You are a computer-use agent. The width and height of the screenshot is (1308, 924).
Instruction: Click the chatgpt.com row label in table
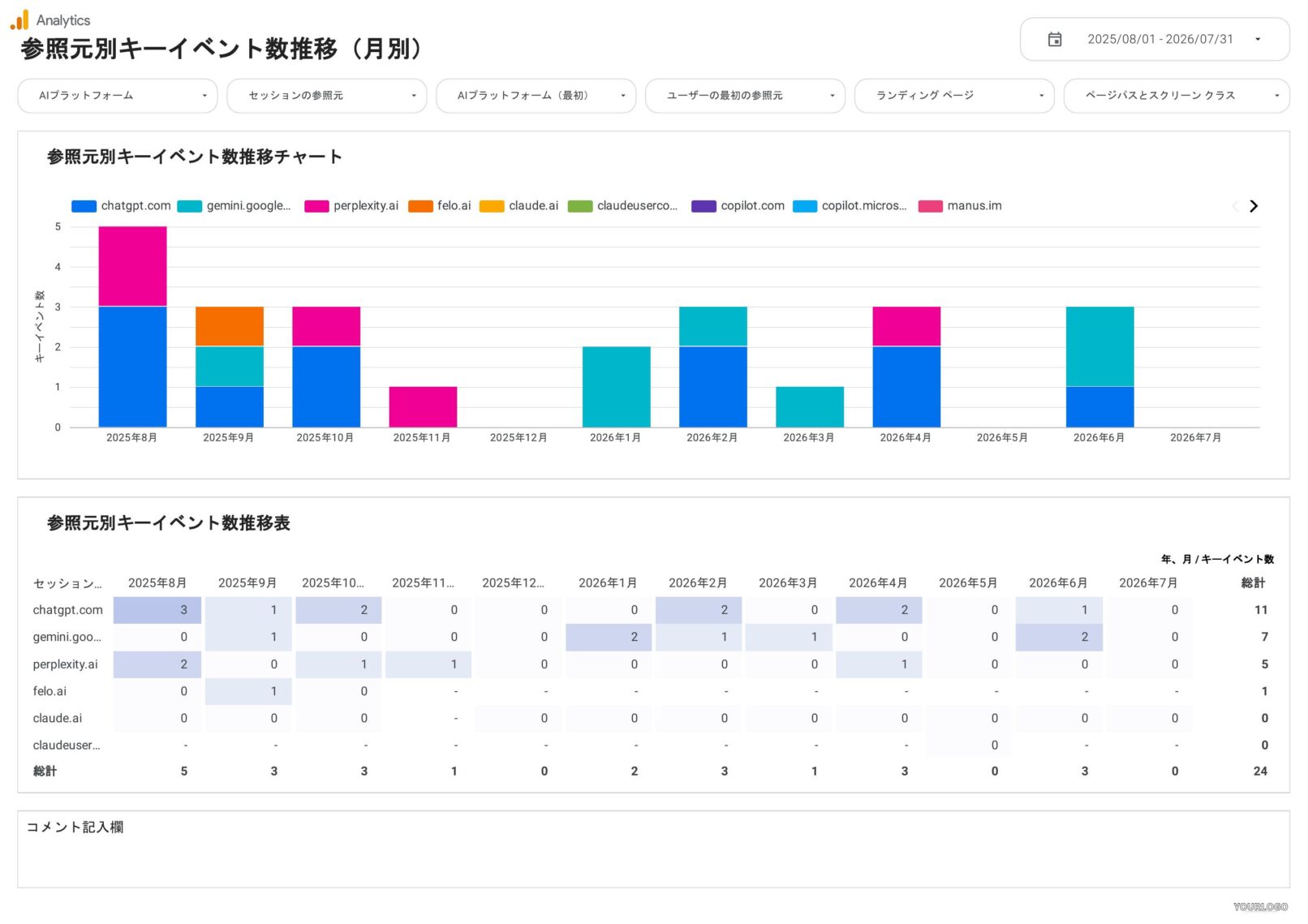(68, 610)
